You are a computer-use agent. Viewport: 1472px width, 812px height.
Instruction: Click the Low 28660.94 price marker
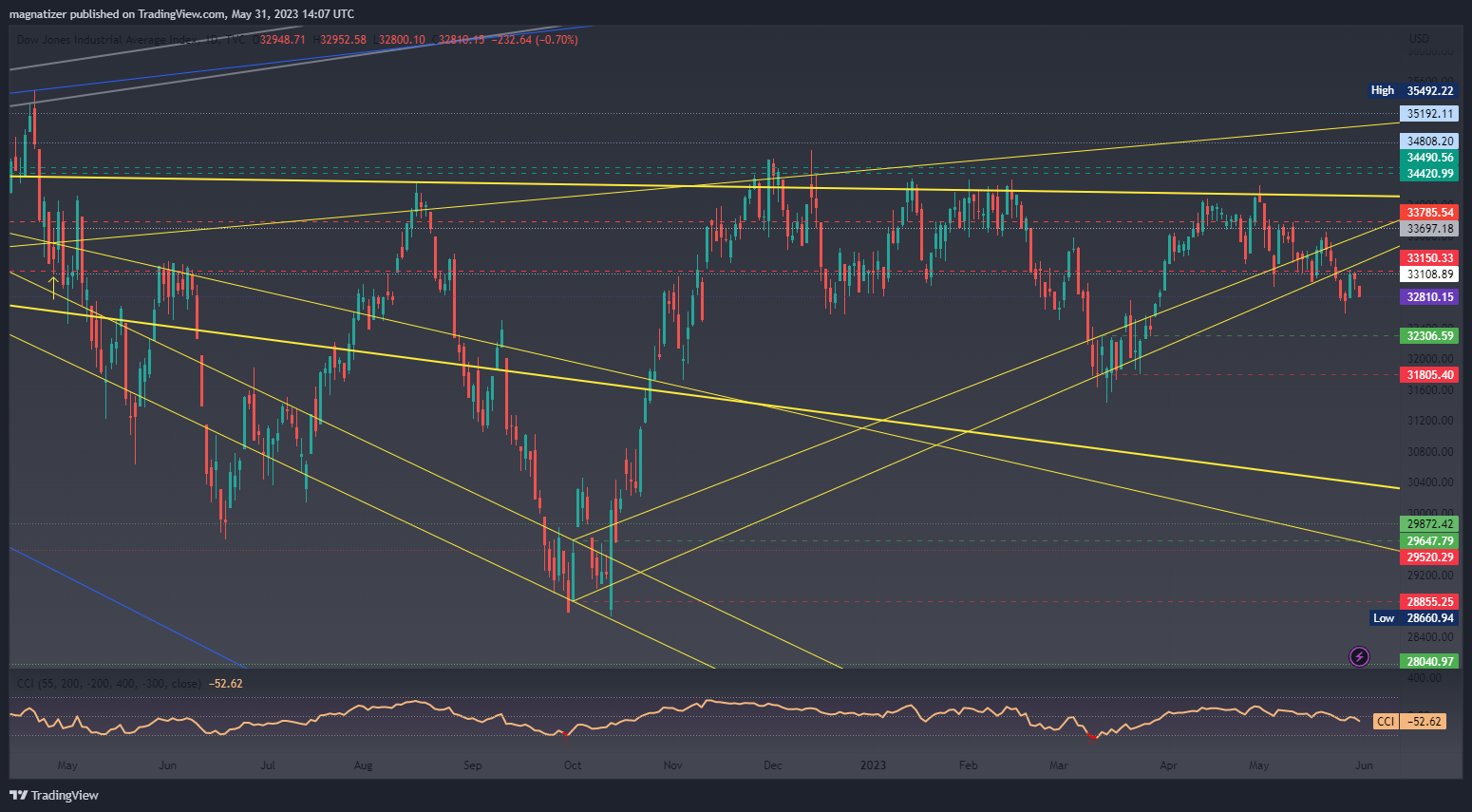[1413, 618]
